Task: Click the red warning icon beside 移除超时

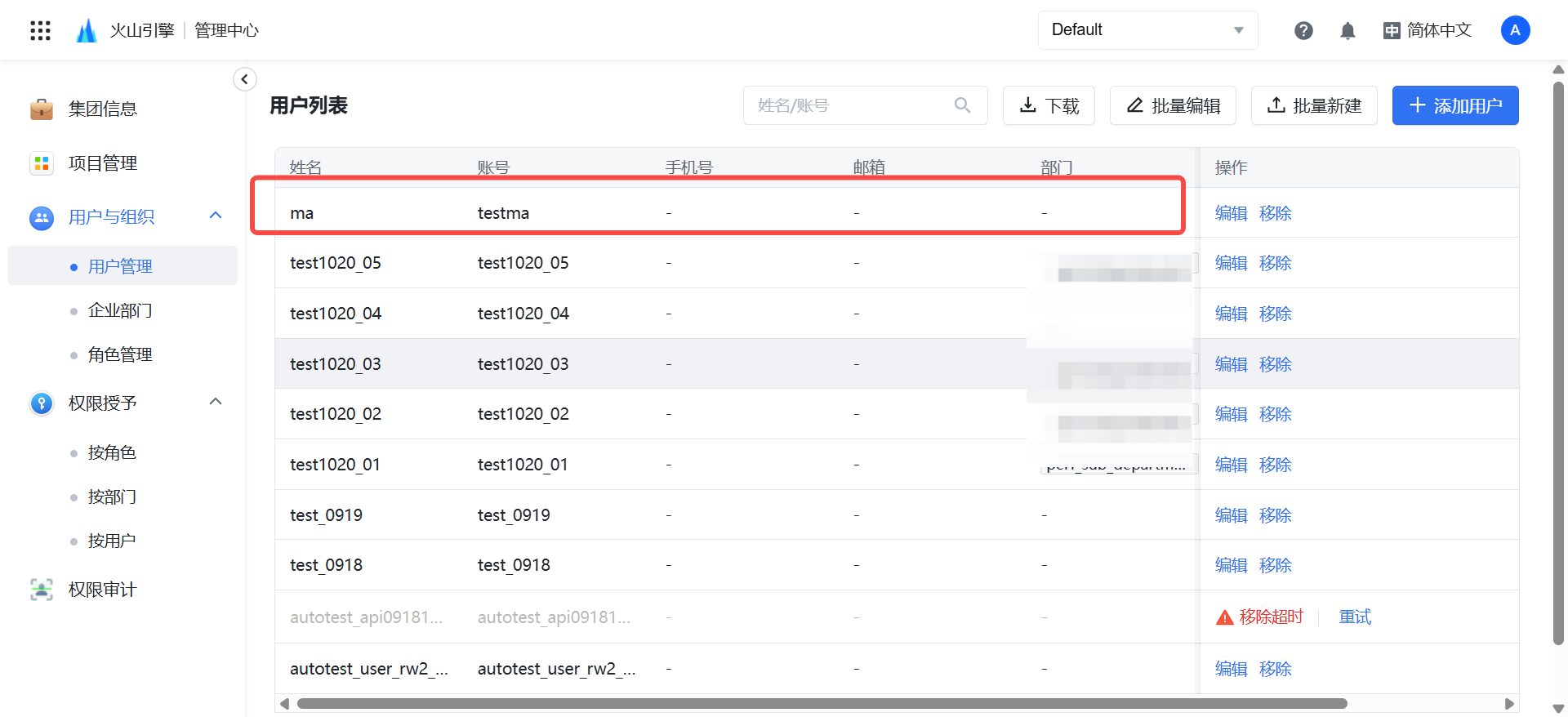Action: (1225, 617)
